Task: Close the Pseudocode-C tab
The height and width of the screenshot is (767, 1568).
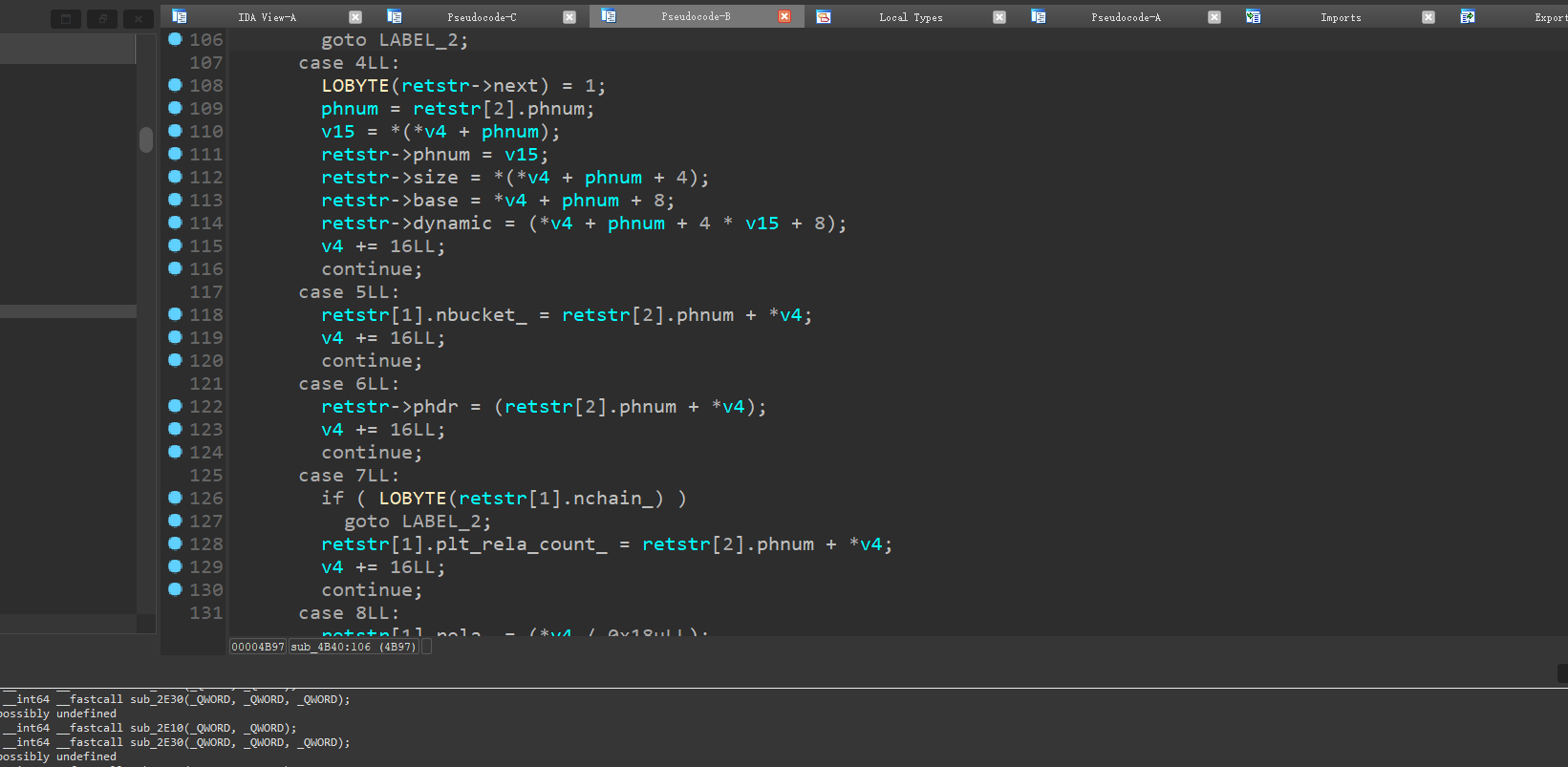Action: 569,17
